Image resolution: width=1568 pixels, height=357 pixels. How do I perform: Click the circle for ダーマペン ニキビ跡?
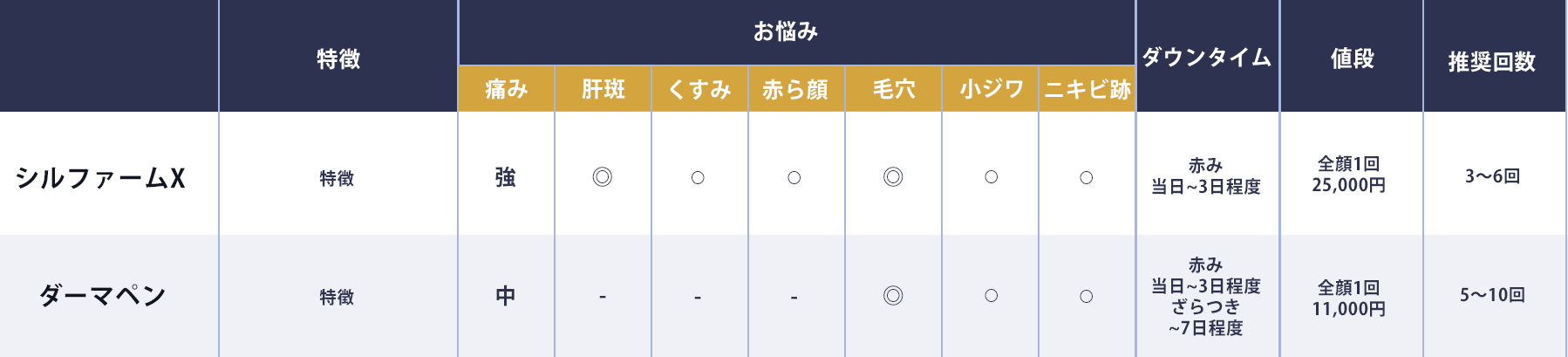pyautogui.click(x=1087, y=296)
